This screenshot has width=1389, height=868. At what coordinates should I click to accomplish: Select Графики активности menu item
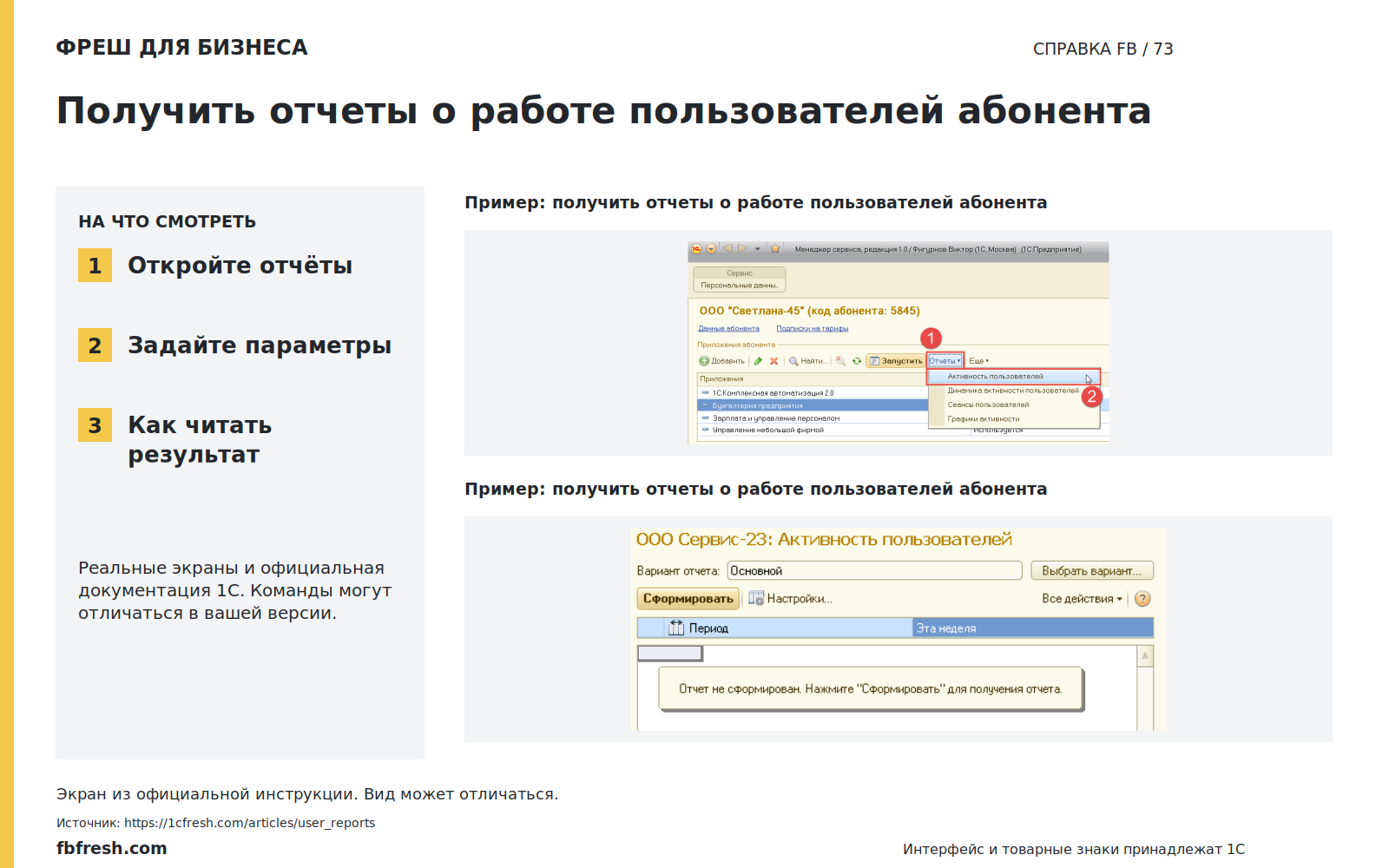tap(1014, 418)
